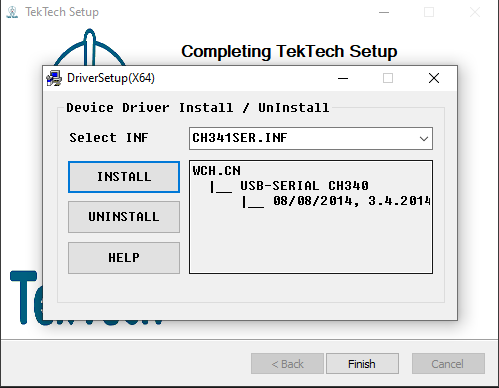Image resolution: width=499 pixels, height=388 pixels.
Task: Click the Completing TekTech Setup heading
Action: [289, 52]
